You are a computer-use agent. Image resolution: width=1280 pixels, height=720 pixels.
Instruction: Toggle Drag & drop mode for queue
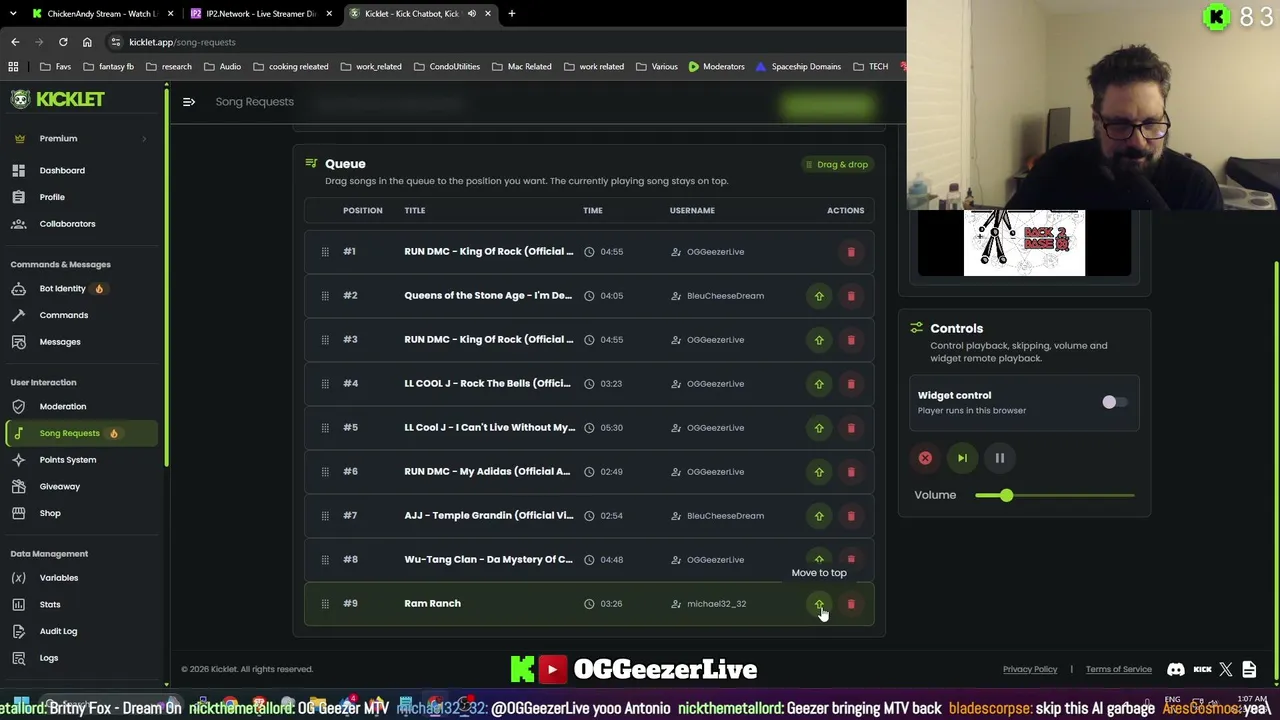pos(837,164)
